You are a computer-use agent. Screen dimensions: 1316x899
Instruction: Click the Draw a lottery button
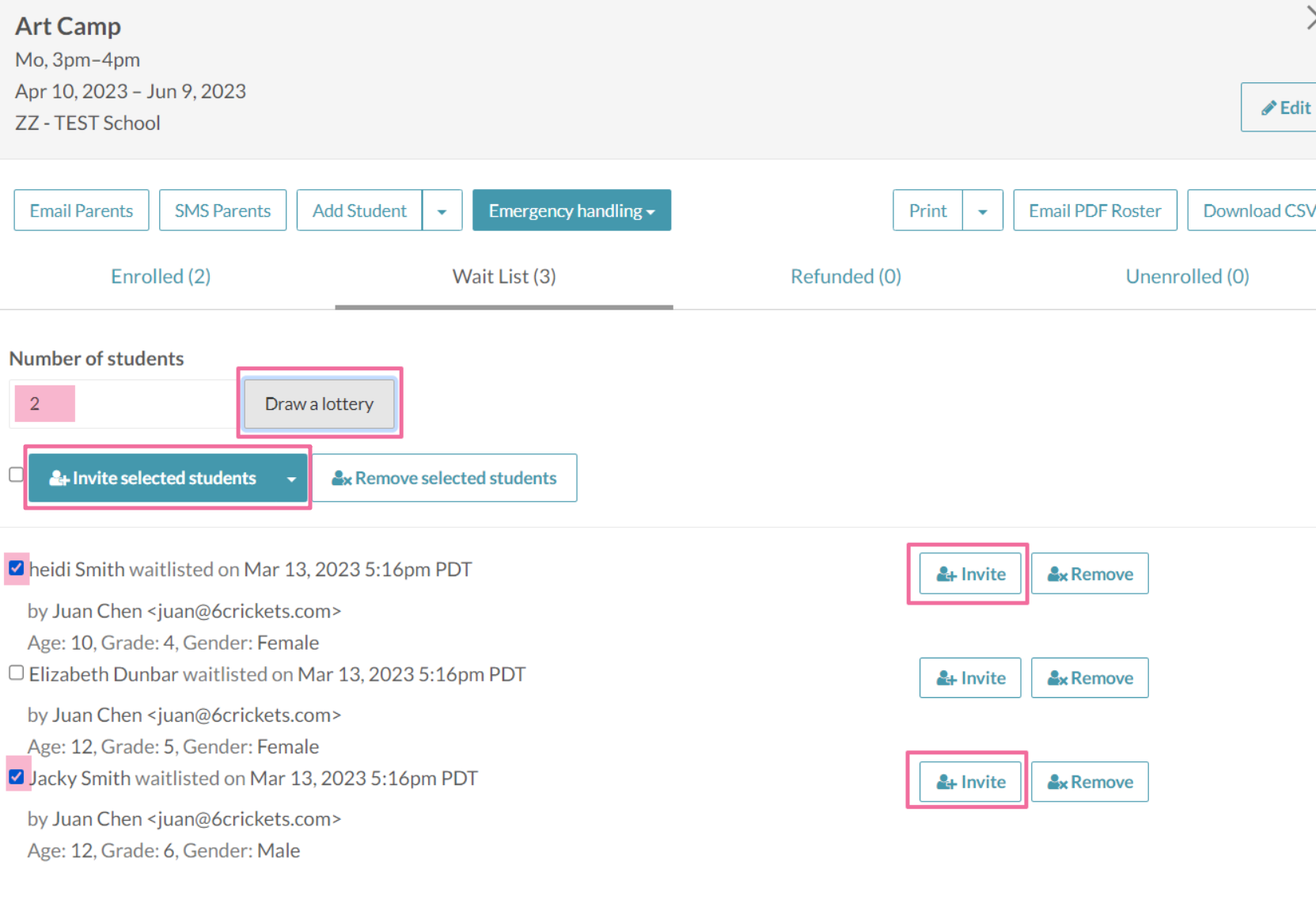319,404
